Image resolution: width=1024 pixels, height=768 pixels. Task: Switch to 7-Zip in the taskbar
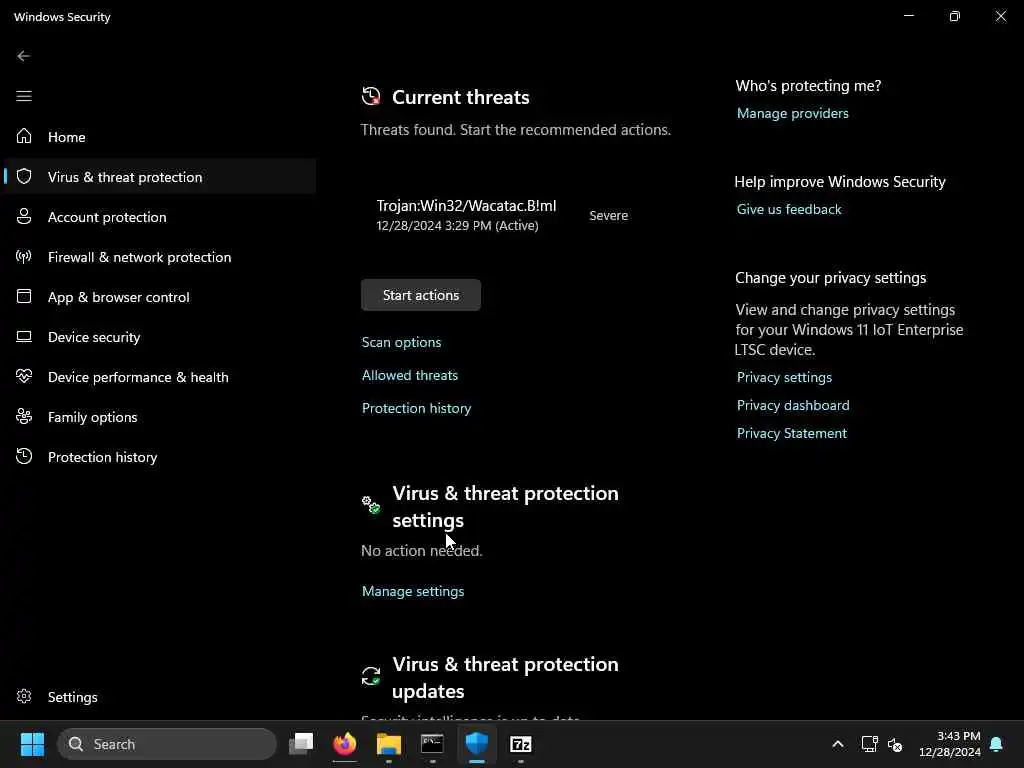click(x=520, y=744)
